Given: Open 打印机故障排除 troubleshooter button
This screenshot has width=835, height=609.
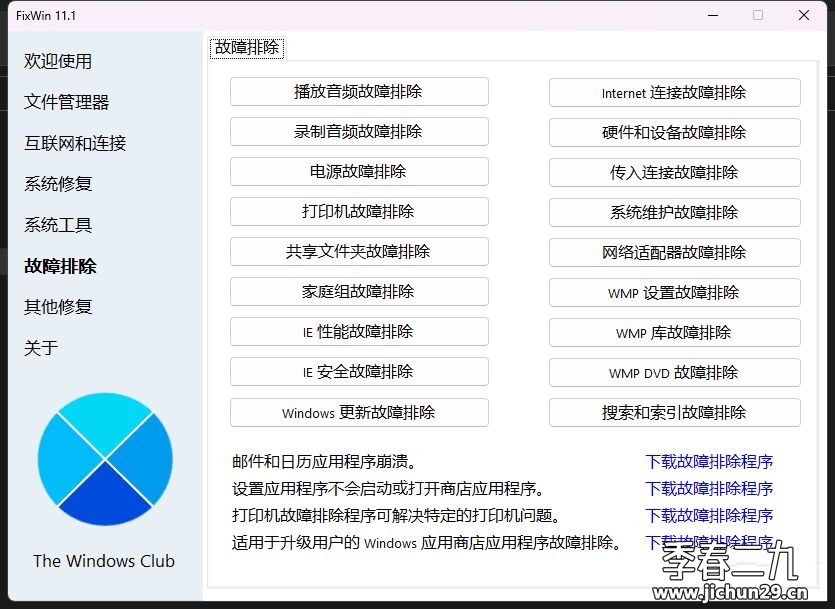Looking at the screenshot, I should coord(359,211).
